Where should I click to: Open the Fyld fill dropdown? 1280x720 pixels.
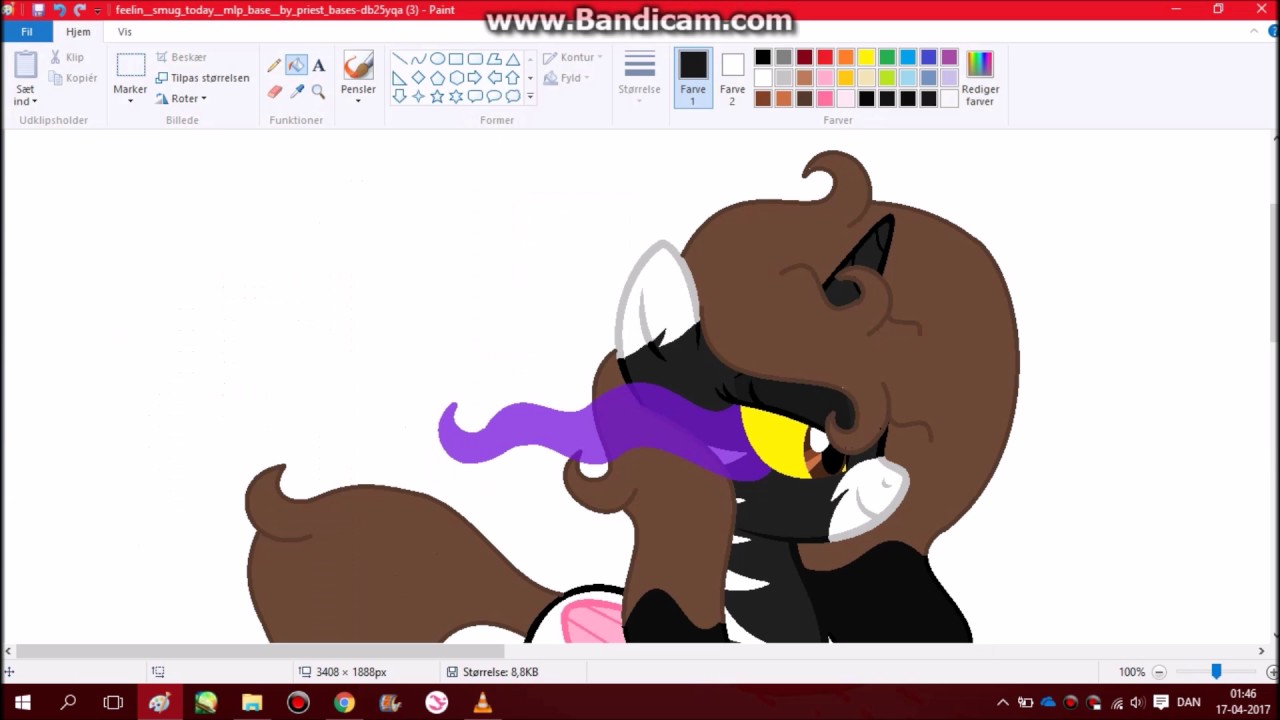click(566, 78)
